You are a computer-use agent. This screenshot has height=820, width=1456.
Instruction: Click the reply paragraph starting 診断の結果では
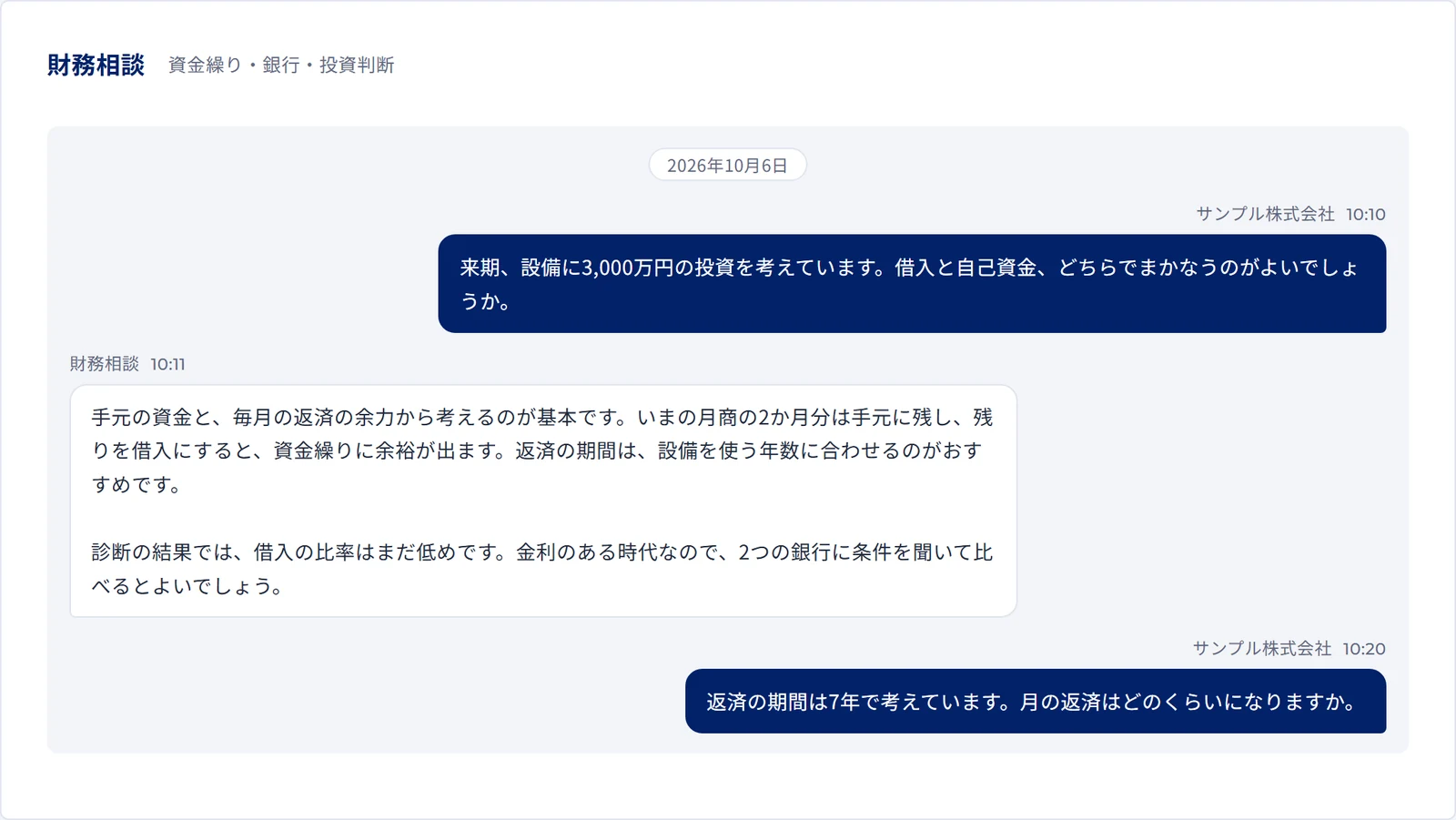(542, 569)
